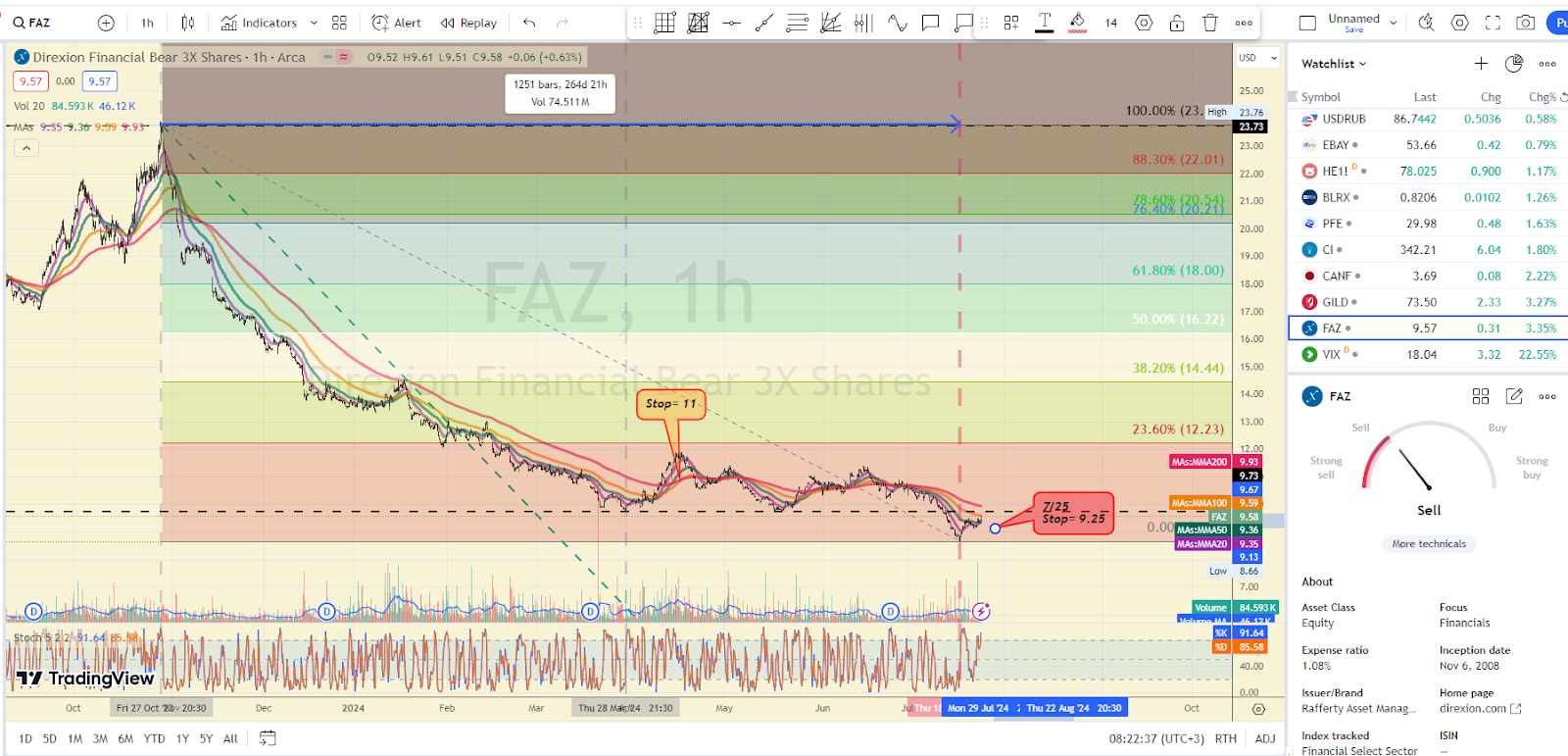Change font size 14 of the drawing text
The height and width of the screenshot is (756, 1568).
pyautogui.click(x=1110, y=23)
